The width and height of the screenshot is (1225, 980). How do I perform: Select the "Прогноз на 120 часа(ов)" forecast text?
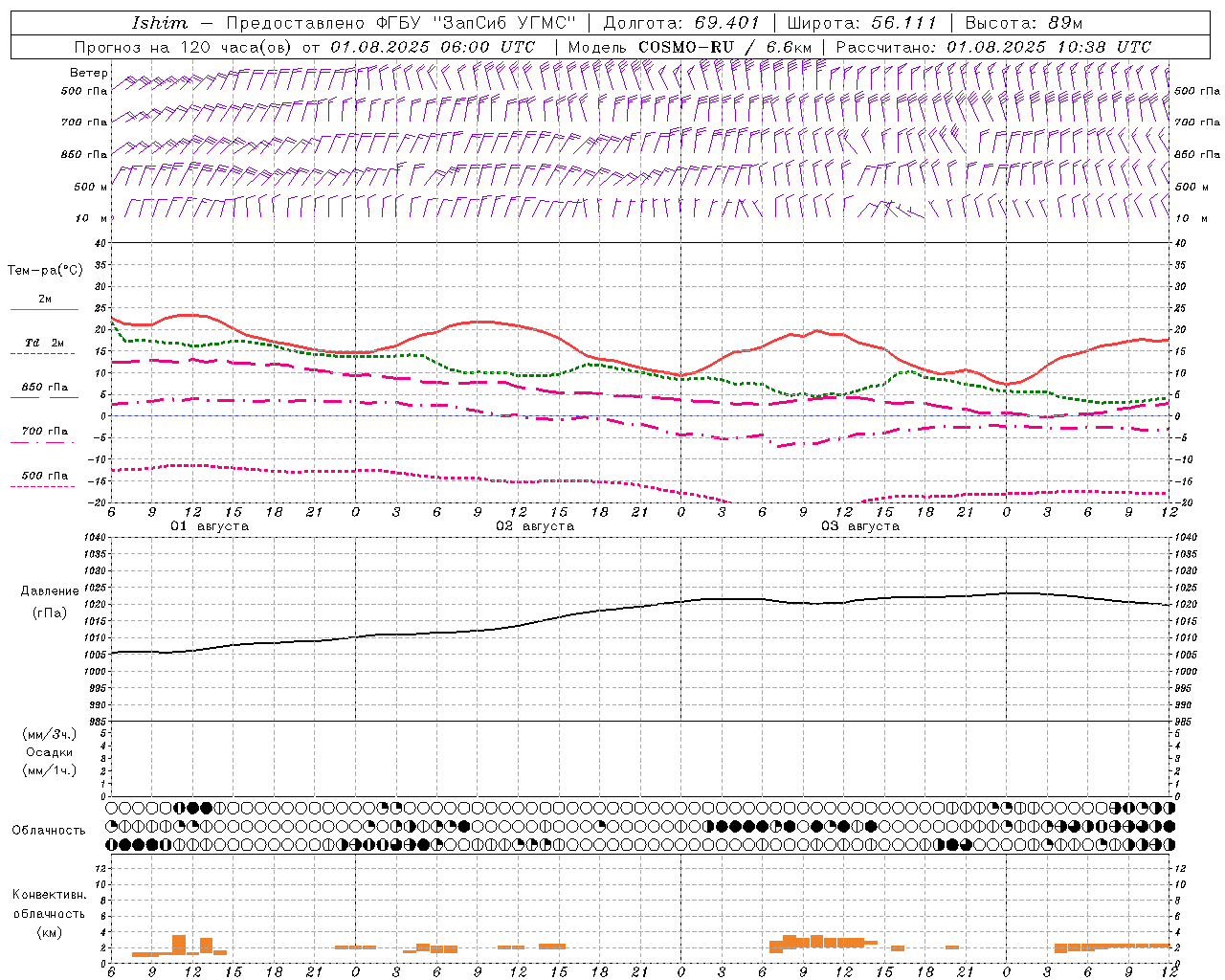(x=185, y=47)
